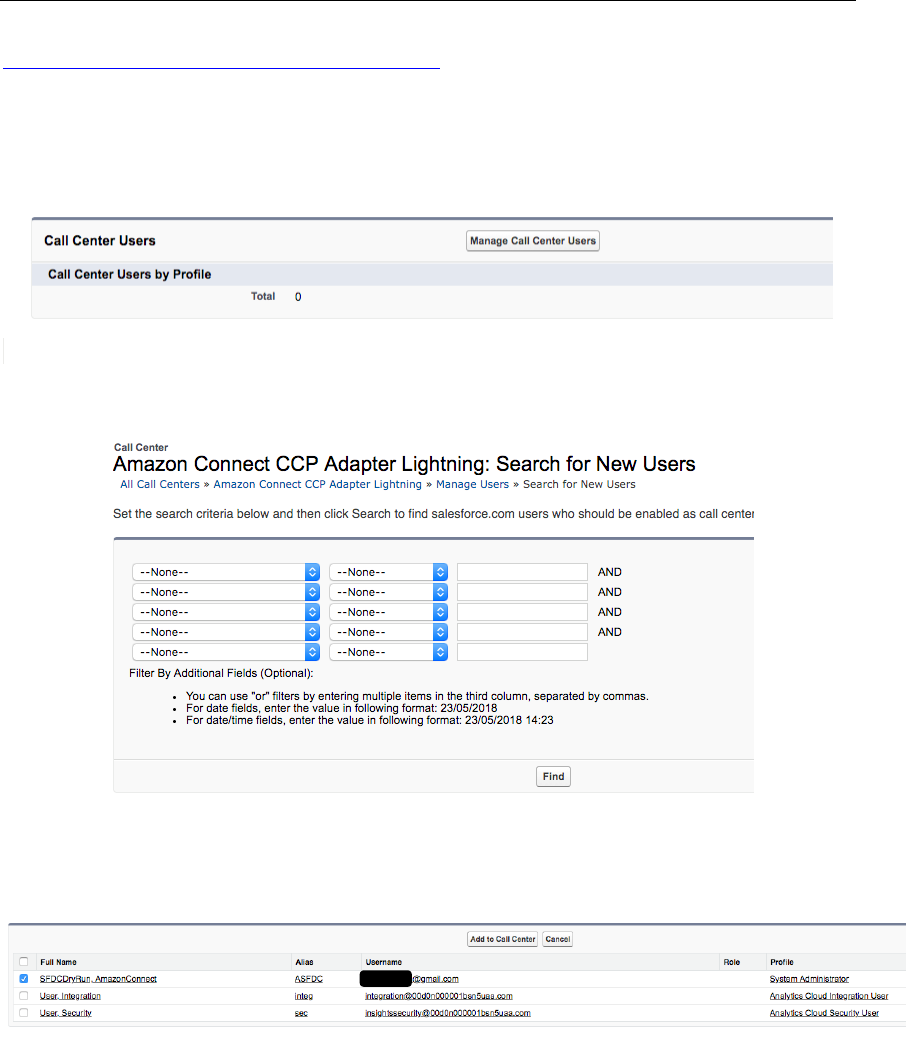
Task: Click Role column header
Action: tap(731, 962)
